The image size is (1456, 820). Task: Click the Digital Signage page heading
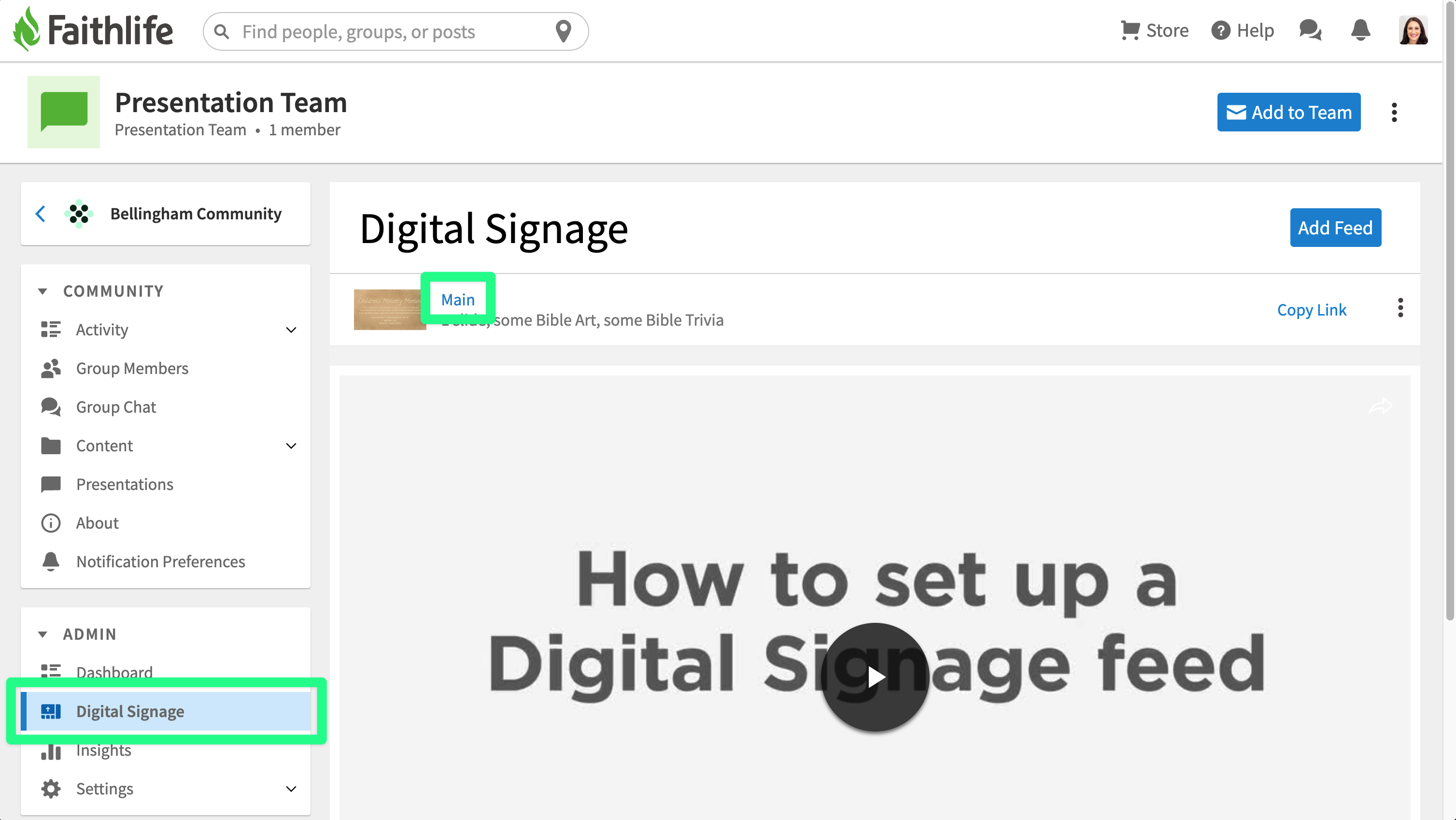[494, 229]
